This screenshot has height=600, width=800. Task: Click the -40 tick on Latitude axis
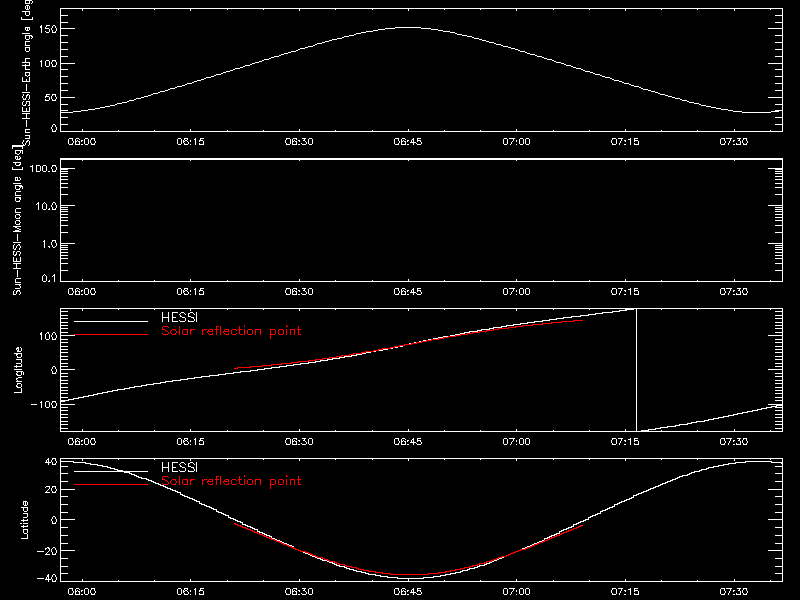47,579
